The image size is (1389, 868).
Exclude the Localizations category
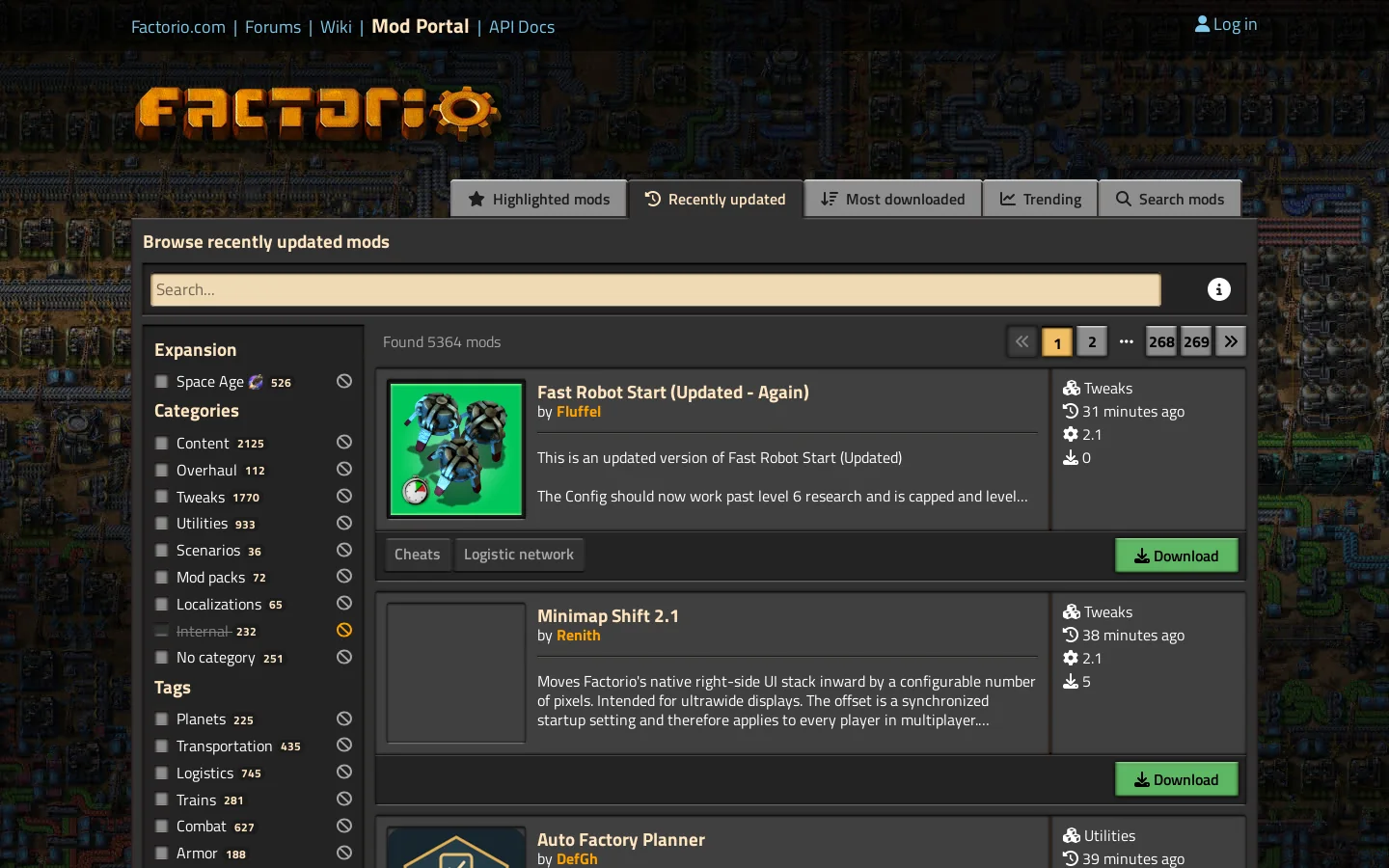click(x=344, y=604)
